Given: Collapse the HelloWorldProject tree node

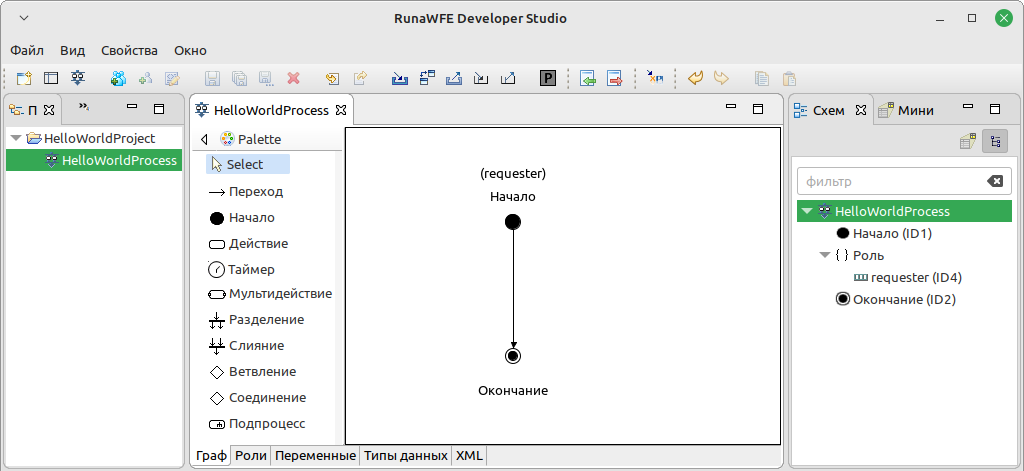Looking at the screenshot, I should coord(16,138).
